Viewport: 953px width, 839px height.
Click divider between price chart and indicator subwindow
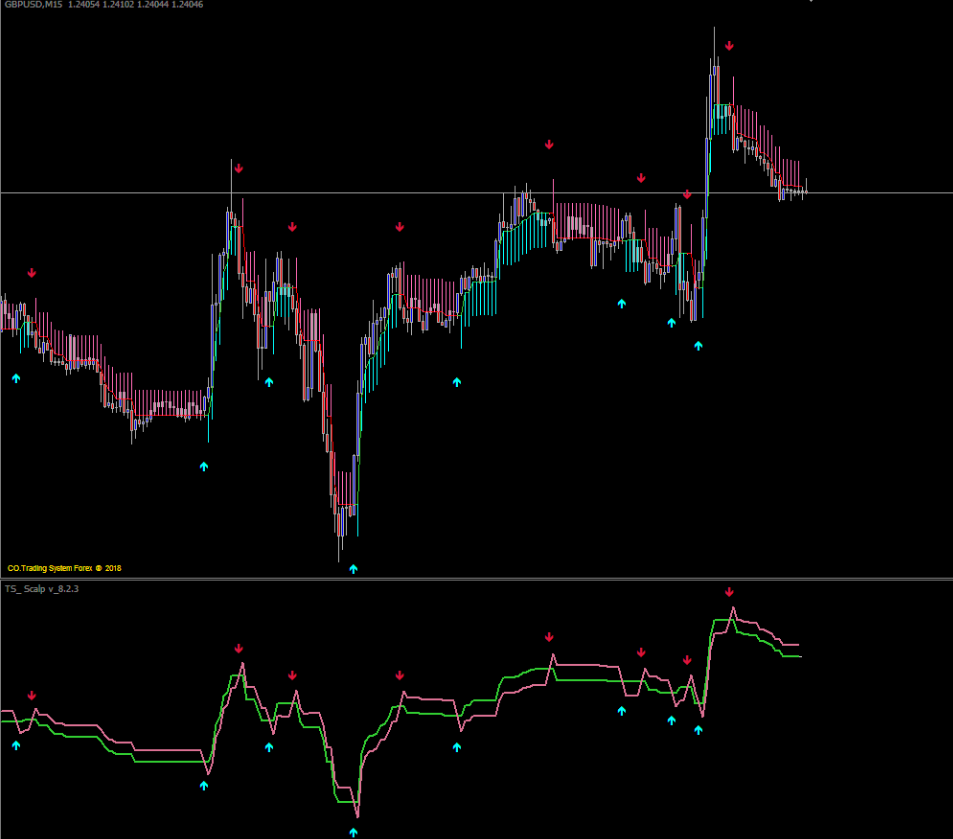(476, 579)
